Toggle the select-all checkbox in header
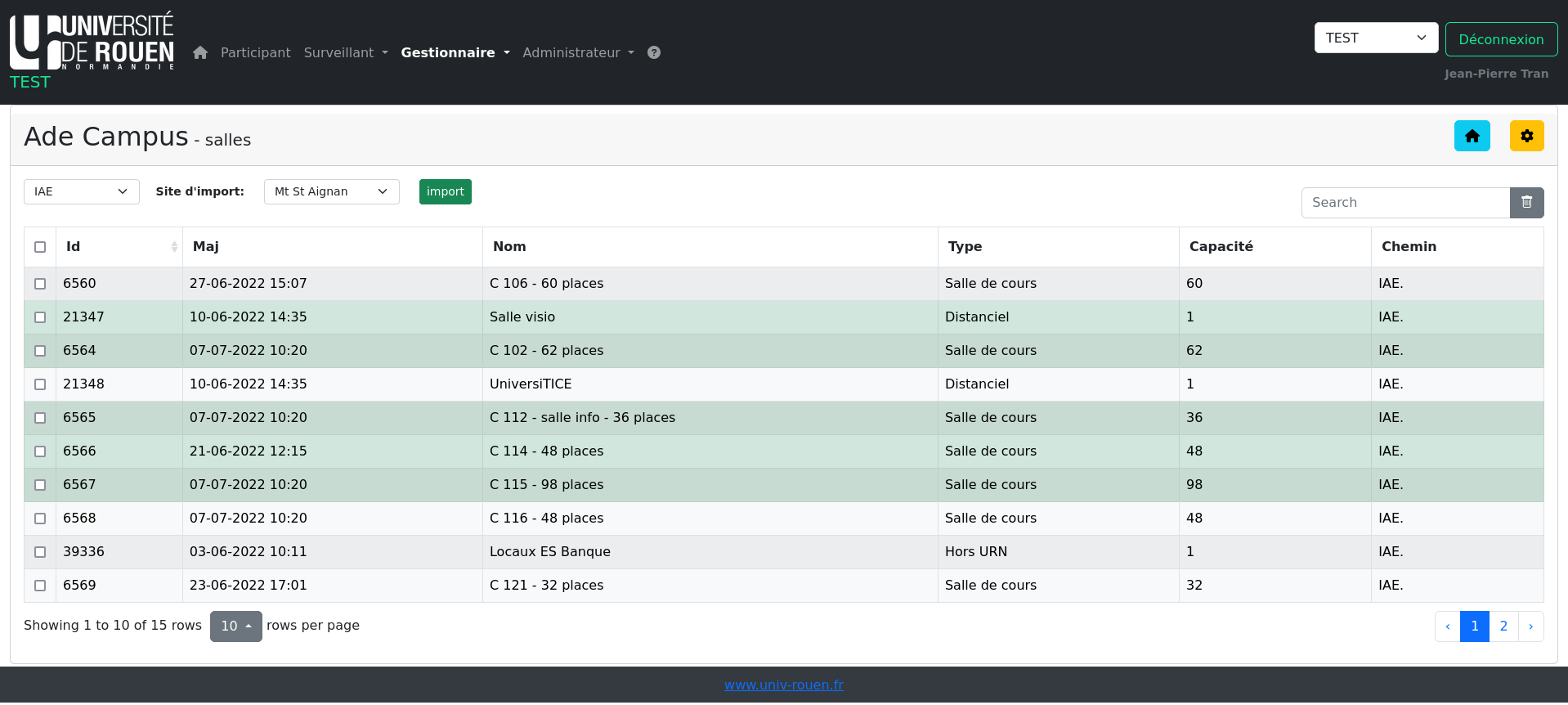 (x=40, y=247)
